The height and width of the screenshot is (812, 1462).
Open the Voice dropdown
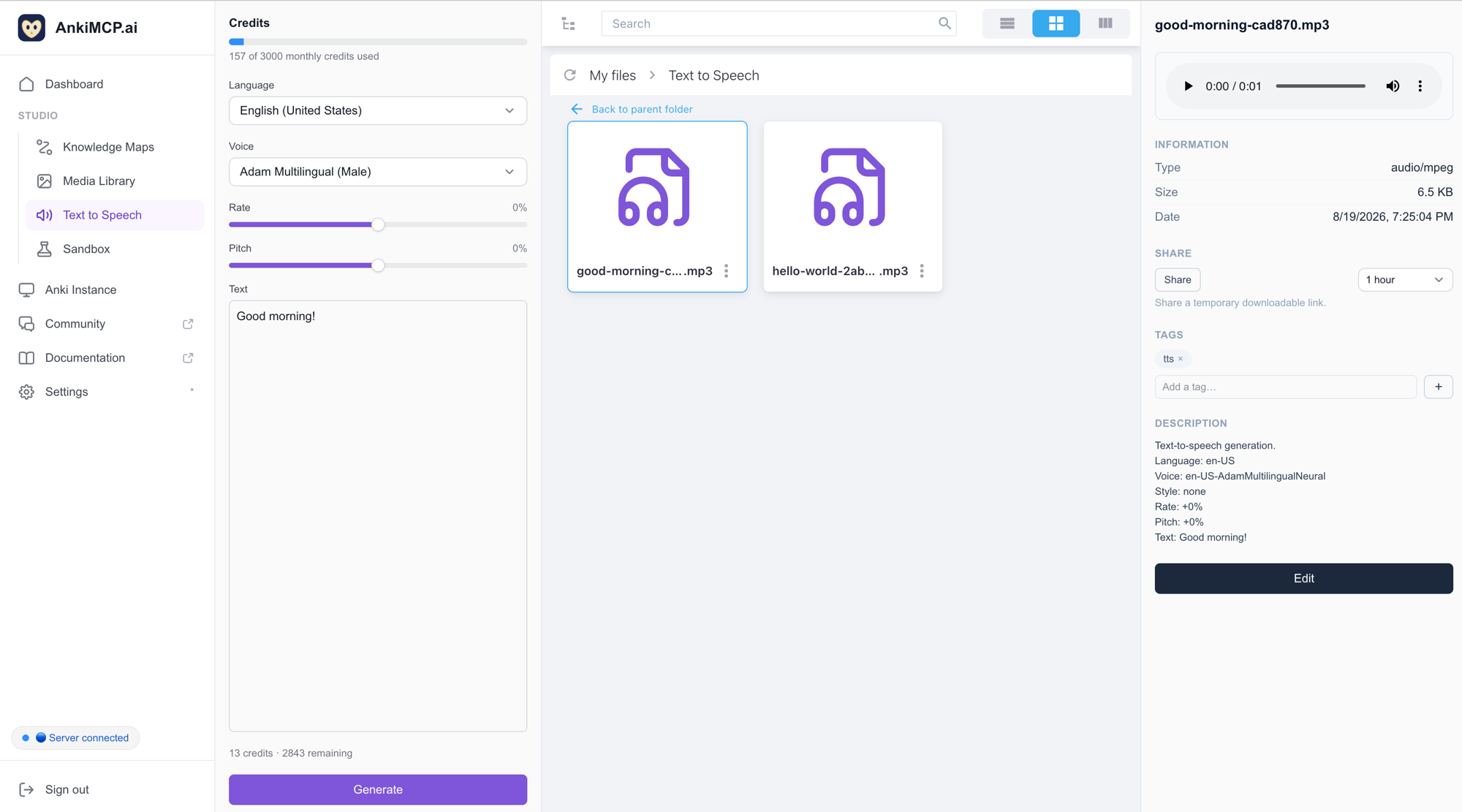point(378,172)
